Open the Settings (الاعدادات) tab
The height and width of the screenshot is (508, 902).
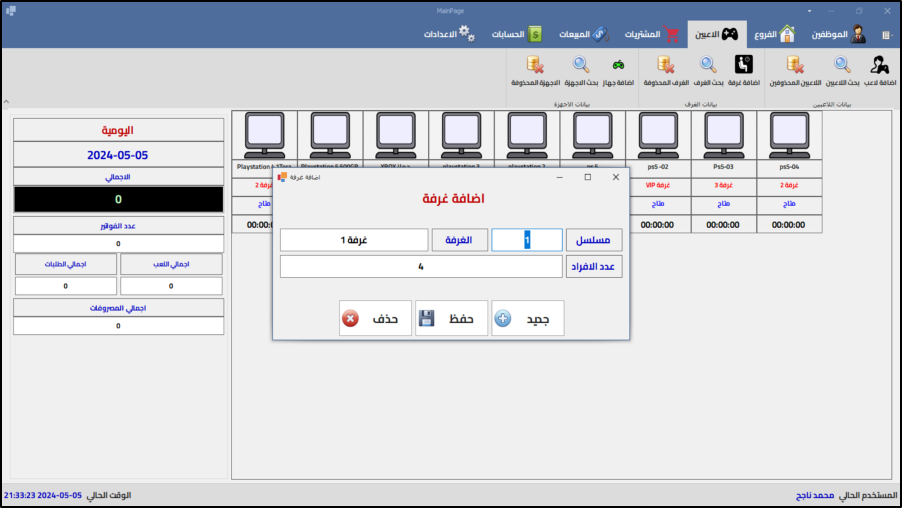point(448,34)
